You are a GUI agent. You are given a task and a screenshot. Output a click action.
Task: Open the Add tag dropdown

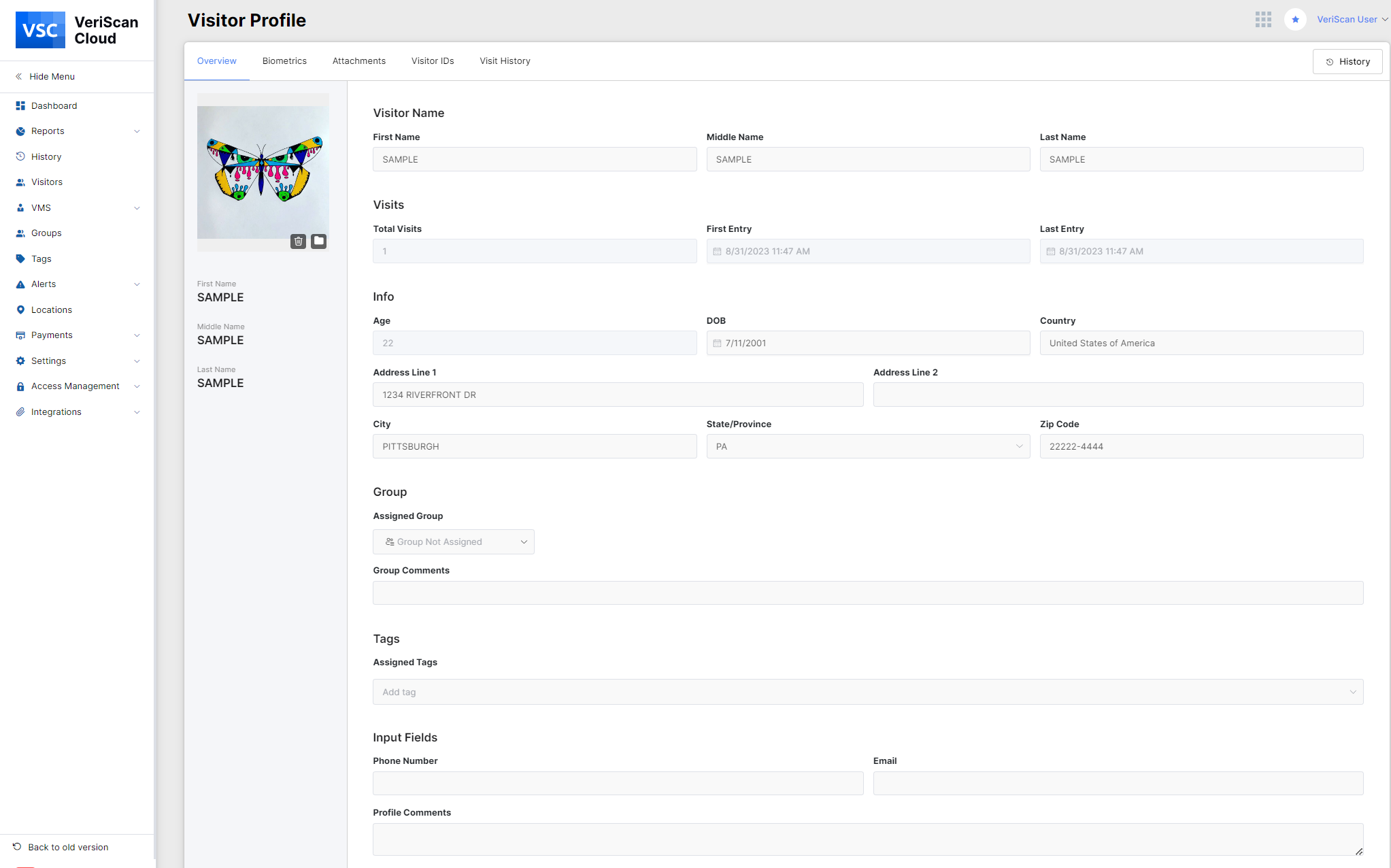[x=868, y=692]
